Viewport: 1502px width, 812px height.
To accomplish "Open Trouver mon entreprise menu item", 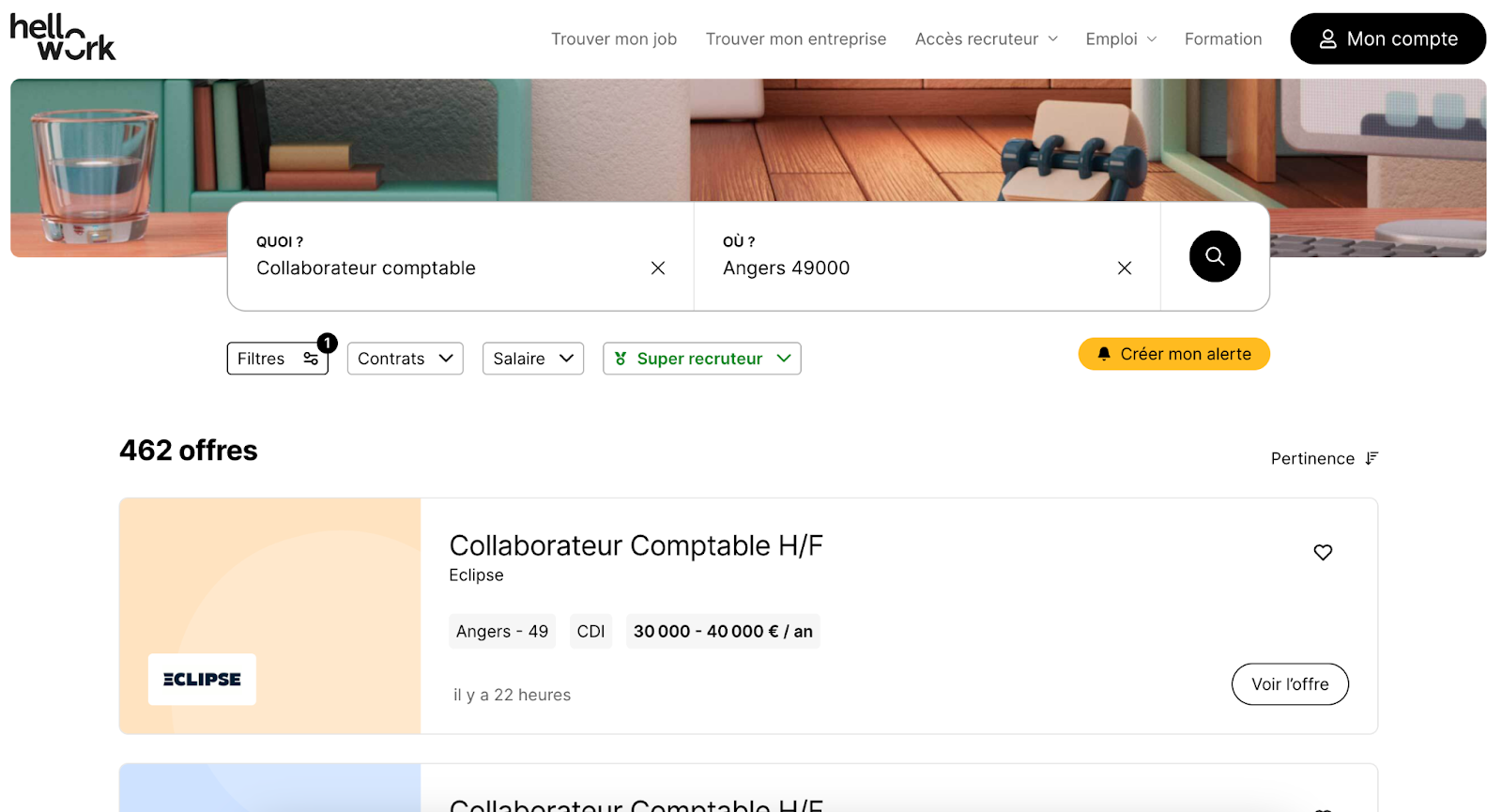I will coord(795,39).
